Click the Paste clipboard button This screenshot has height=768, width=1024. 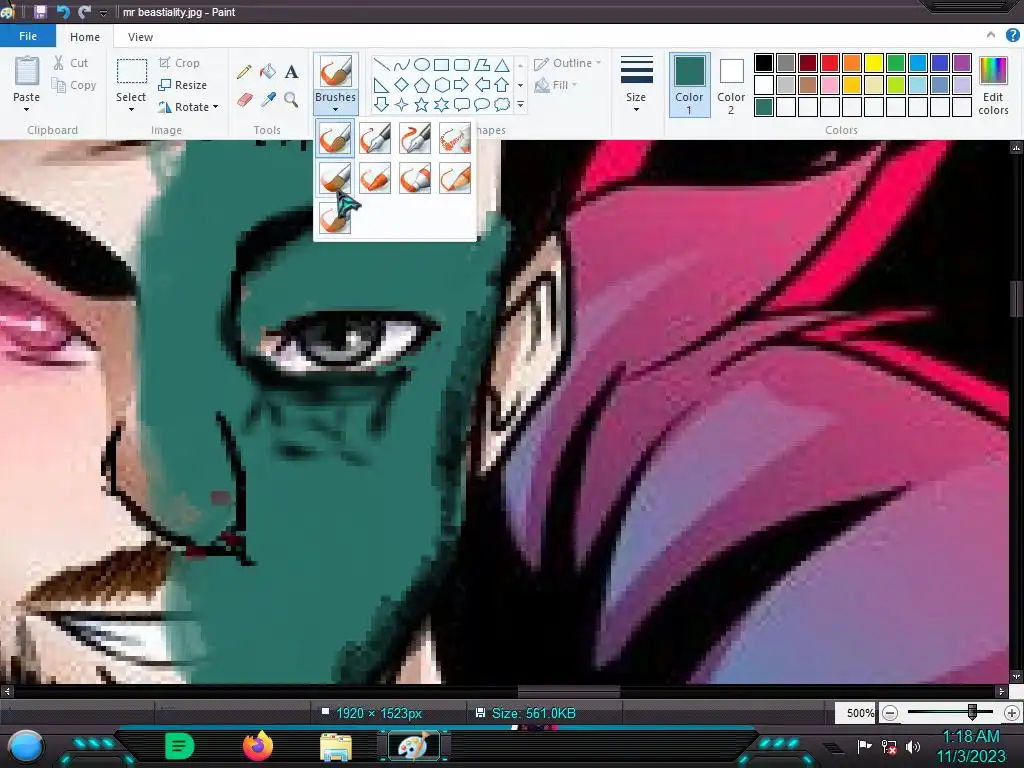[x=27, y=72]
